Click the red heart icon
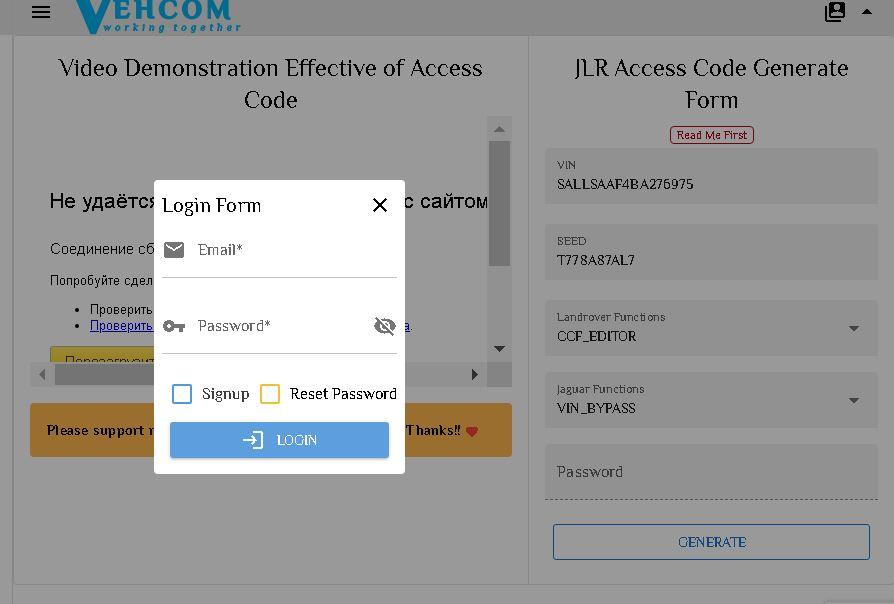 pyautogui.click(x=472, y=431)
